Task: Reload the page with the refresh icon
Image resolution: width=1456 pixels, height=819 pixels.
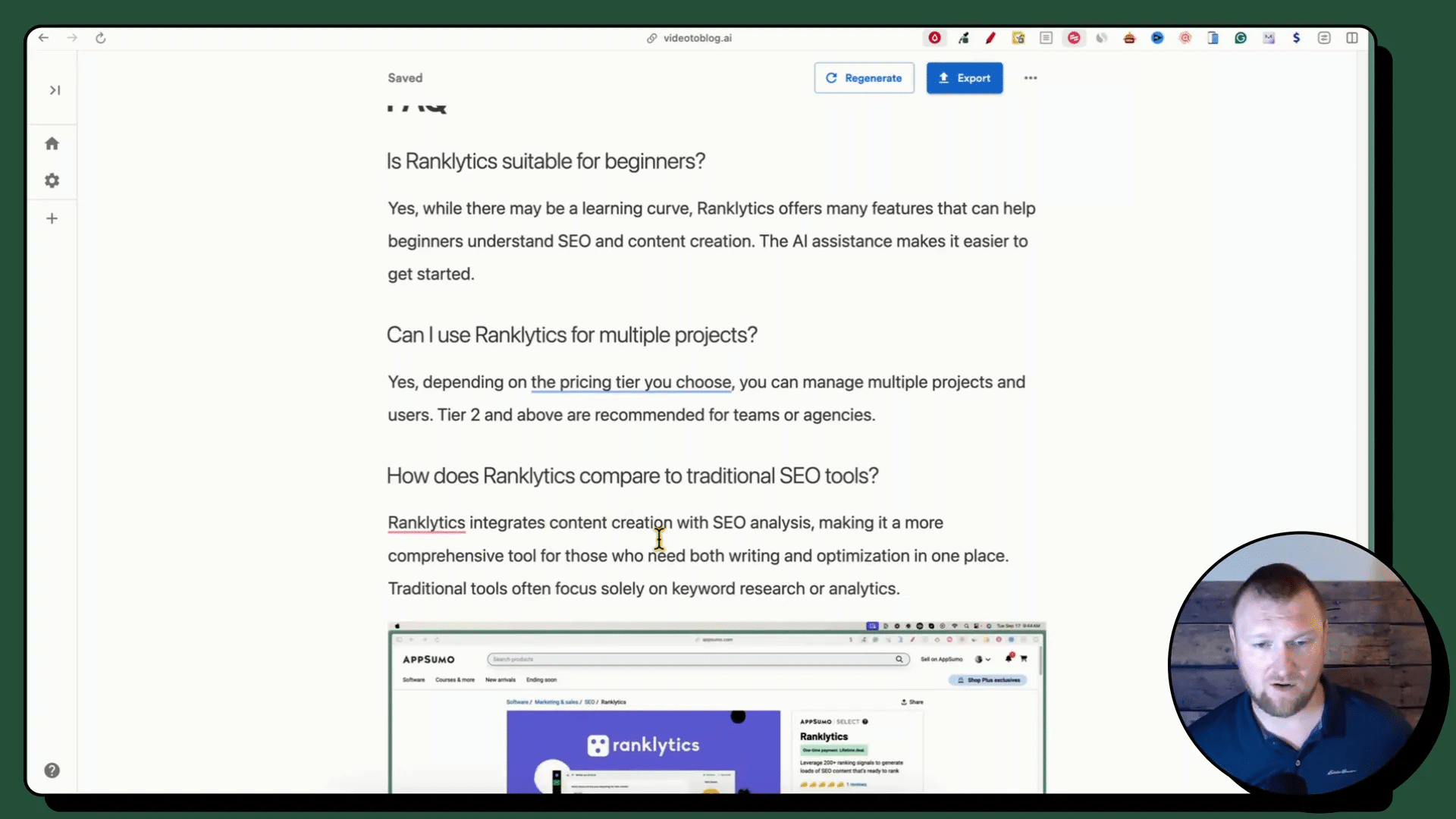Action: (x=100, y=38)
